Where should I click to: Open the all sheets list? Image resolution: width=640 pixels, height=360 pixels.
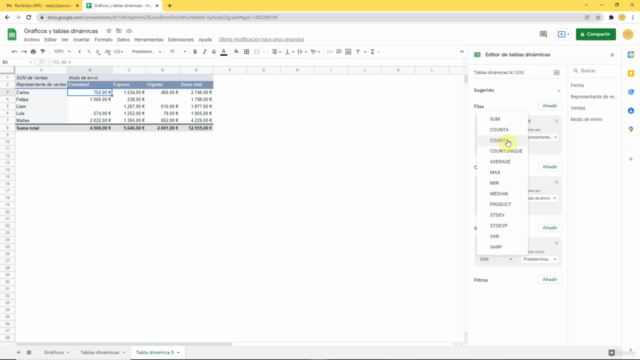[x=29, y=352]
